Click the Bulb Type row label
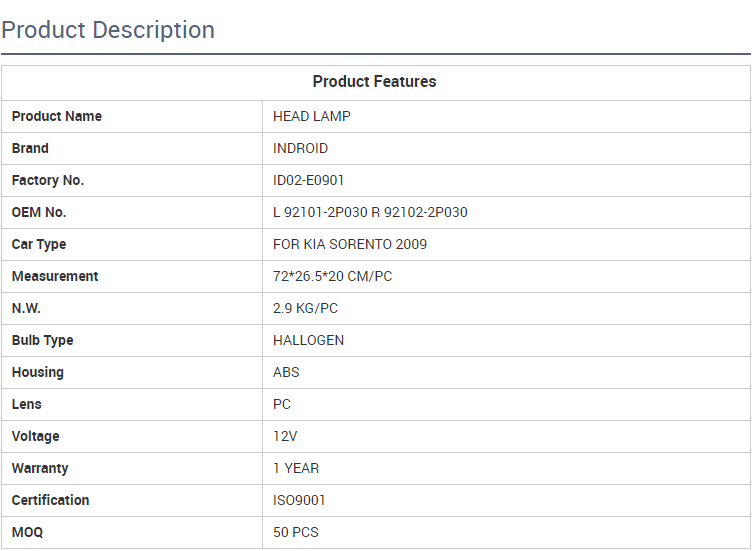Screen dimensions: 754x551 pyautogui.click(x=43, y=340)
